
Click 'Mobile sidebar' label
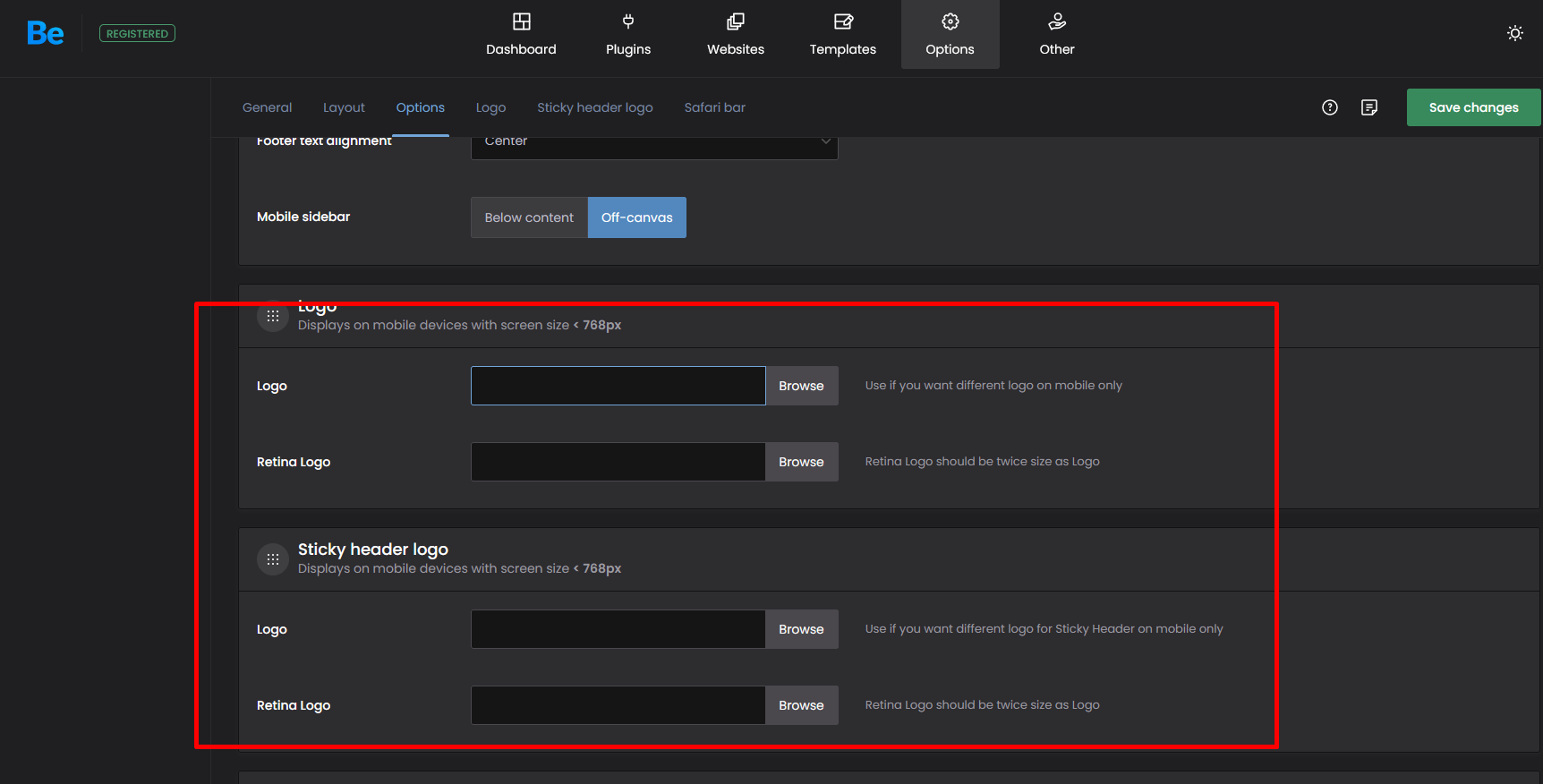(x=303, y=217)
